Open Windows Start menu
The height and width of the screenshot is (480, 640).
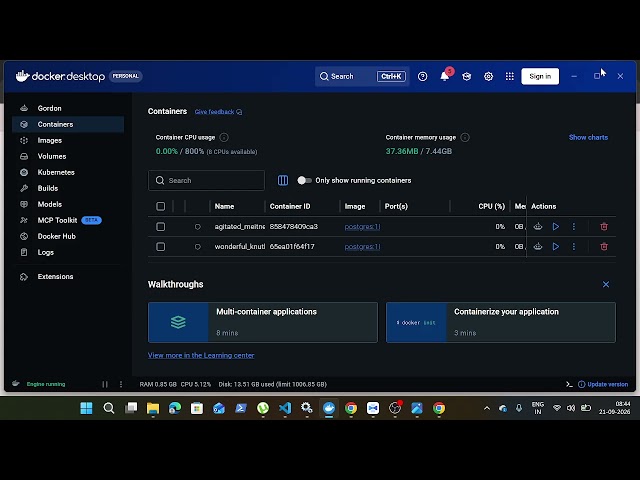pos(86,408)
